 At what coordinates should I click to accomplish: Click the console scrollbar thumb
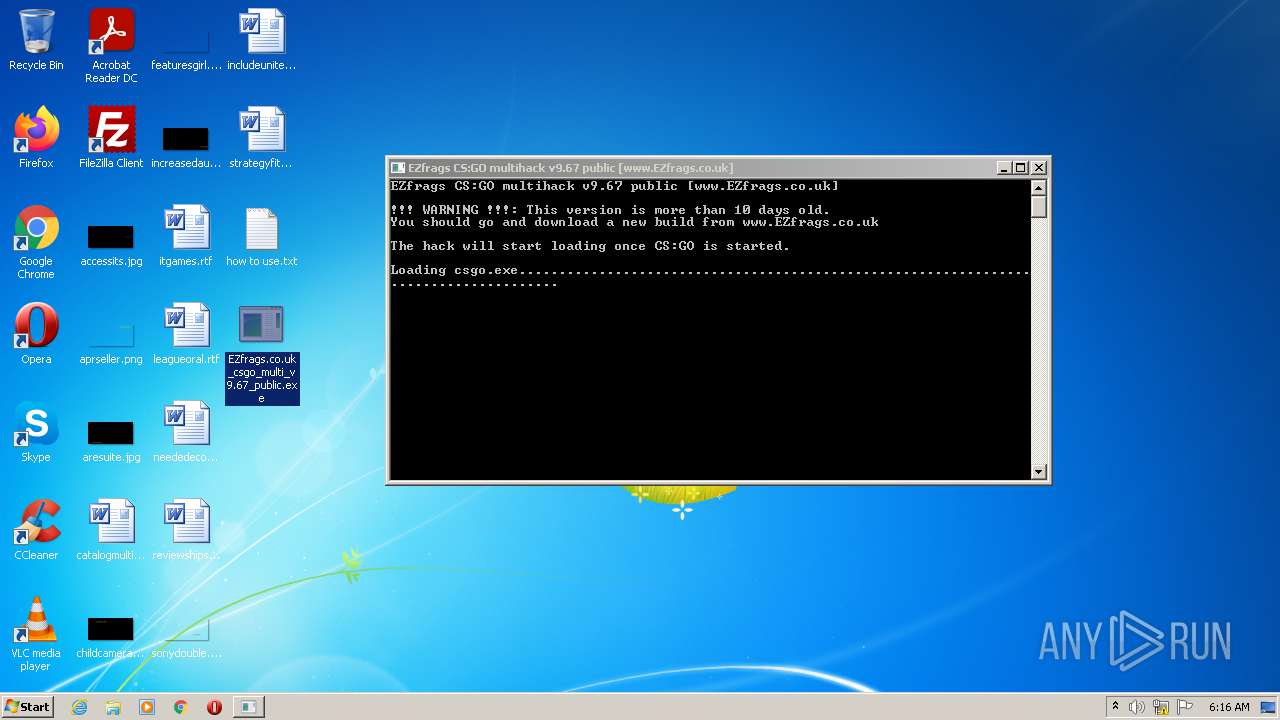coord(1038,206)
